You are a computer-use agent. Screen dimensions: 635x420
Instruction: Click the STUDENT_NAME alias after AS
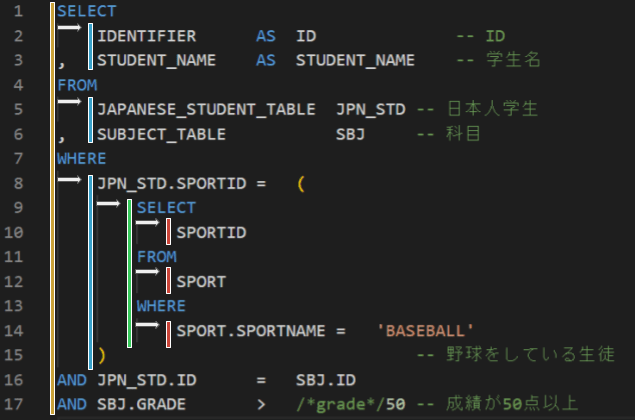point(355,60)
